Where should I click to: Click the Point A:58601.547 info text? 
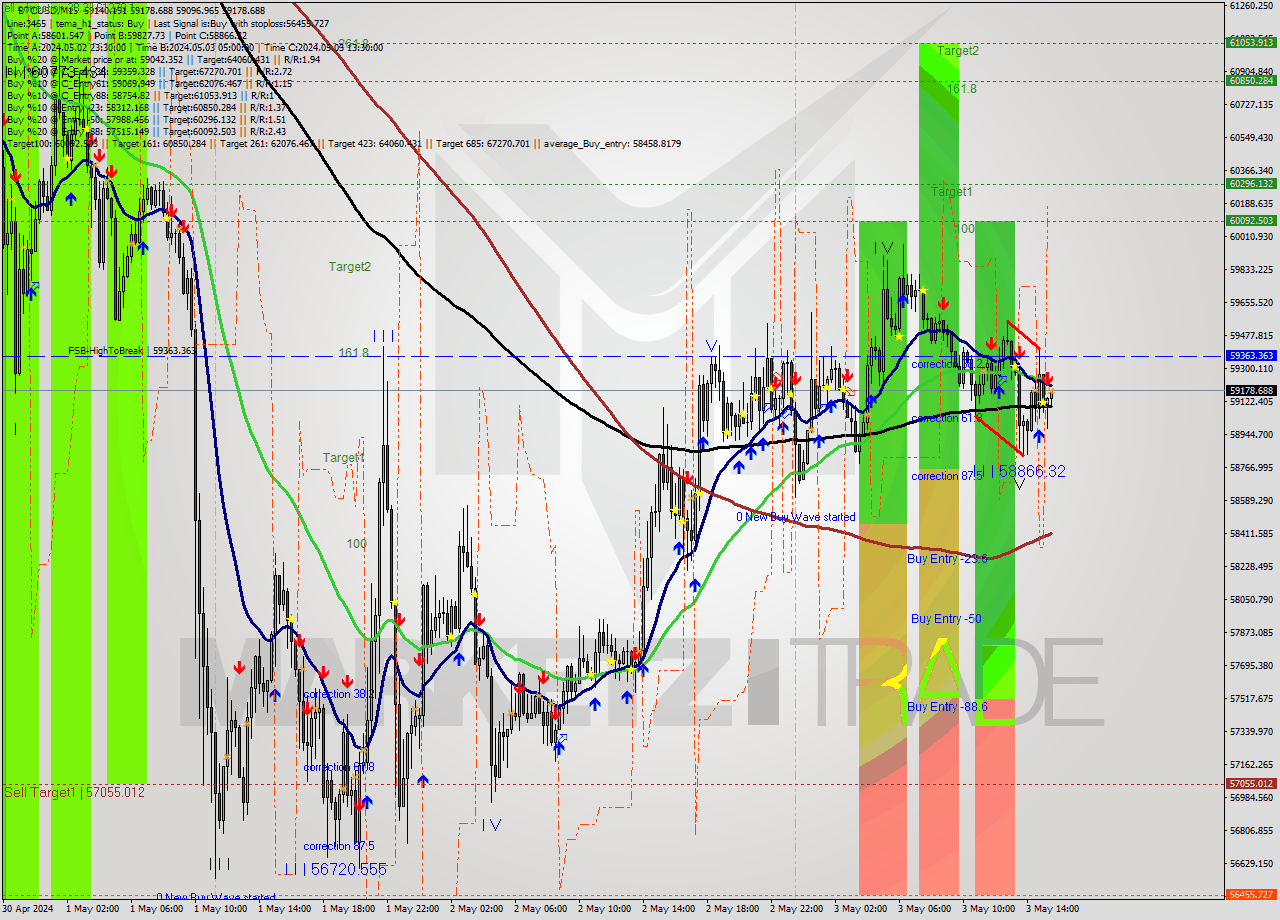point(45,35)
